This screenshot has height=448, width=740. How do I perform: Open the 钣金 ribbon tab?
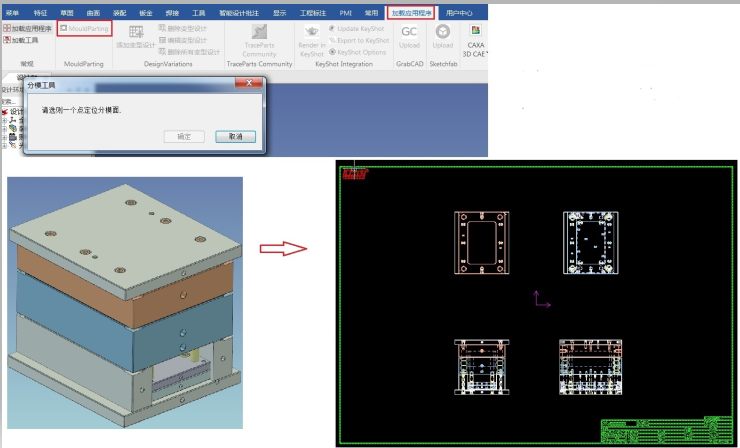145,13
